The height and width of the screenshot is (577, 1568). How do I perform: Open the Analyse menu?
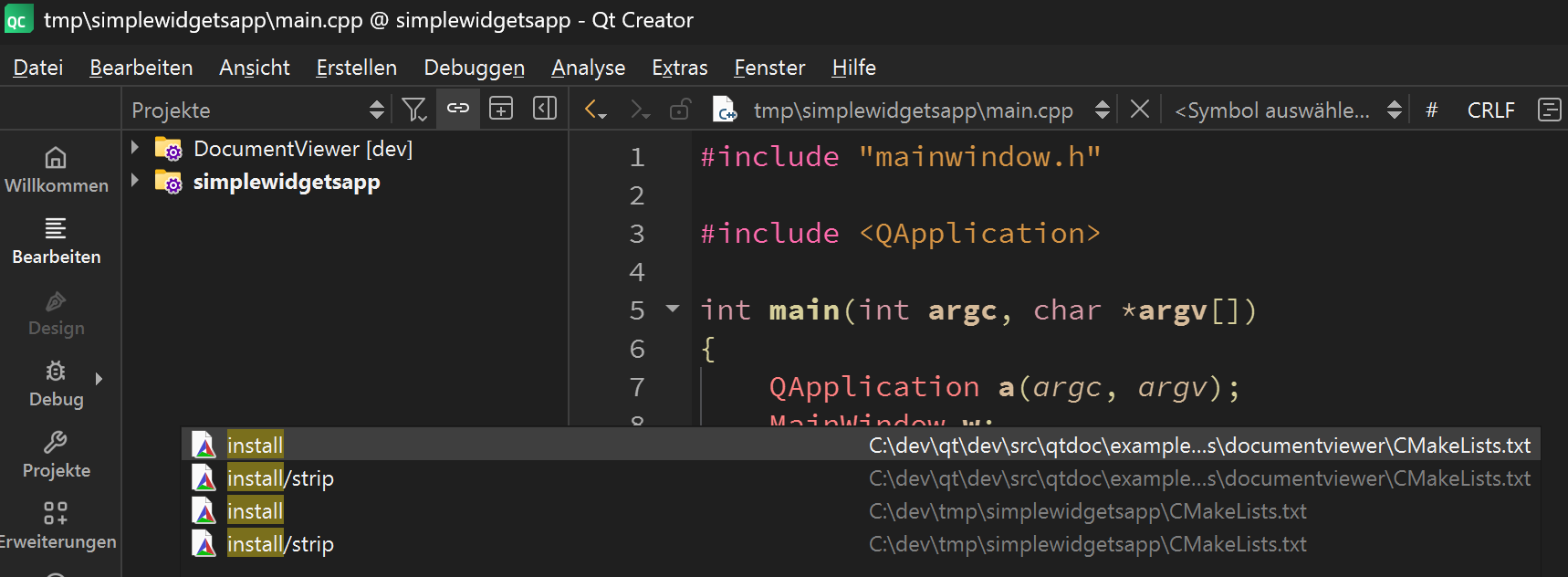pyautogui.click(x=589, y=68)
